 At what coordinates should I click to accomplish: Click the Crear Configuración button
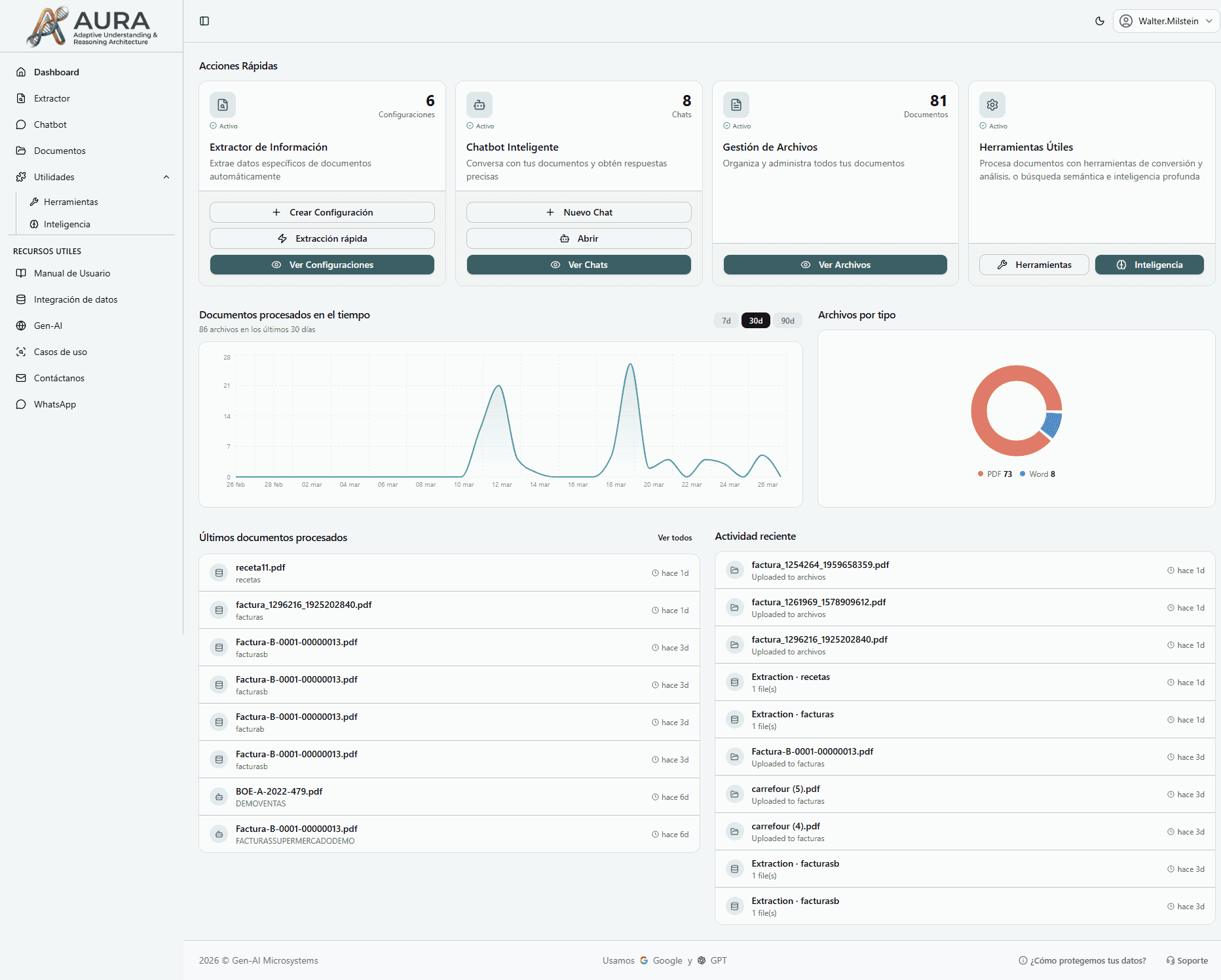click(x=322, y=212)
